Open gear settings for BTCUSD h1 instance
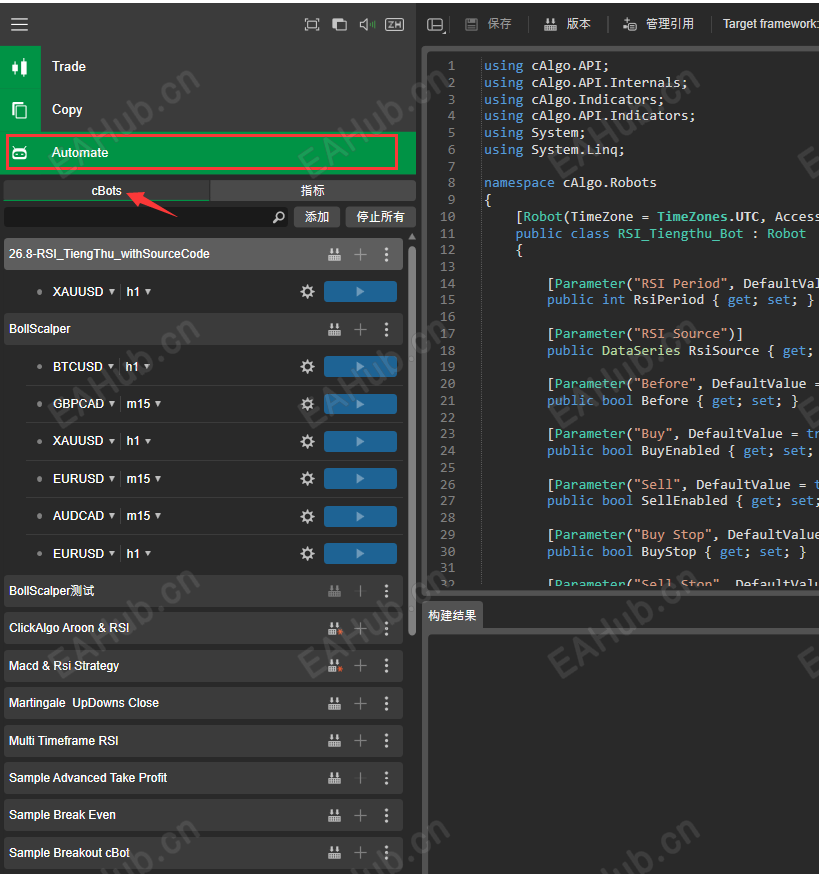 307,367
